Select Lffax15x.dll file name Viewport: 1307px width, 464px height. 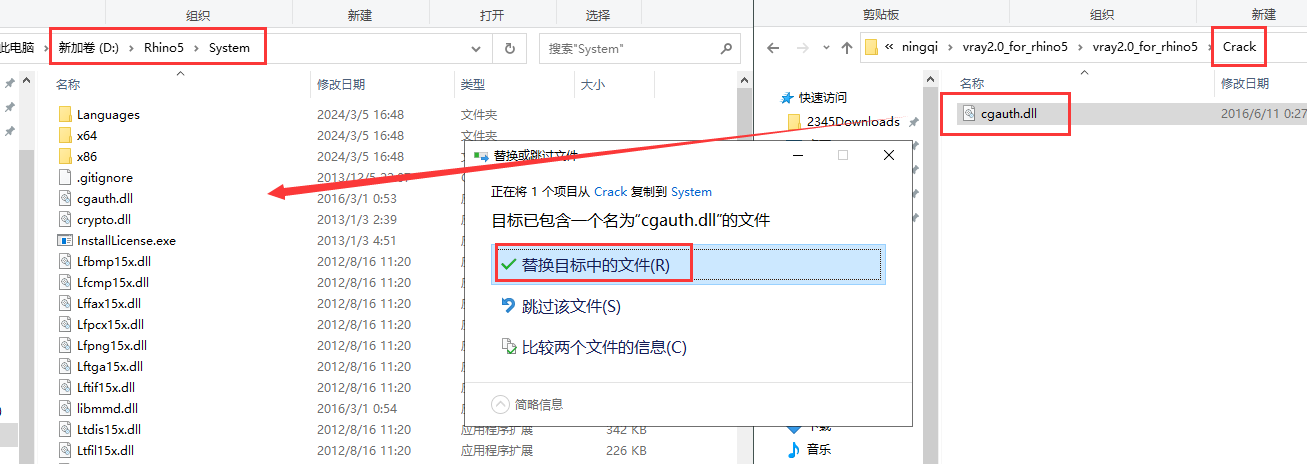(x=108, y=303)
